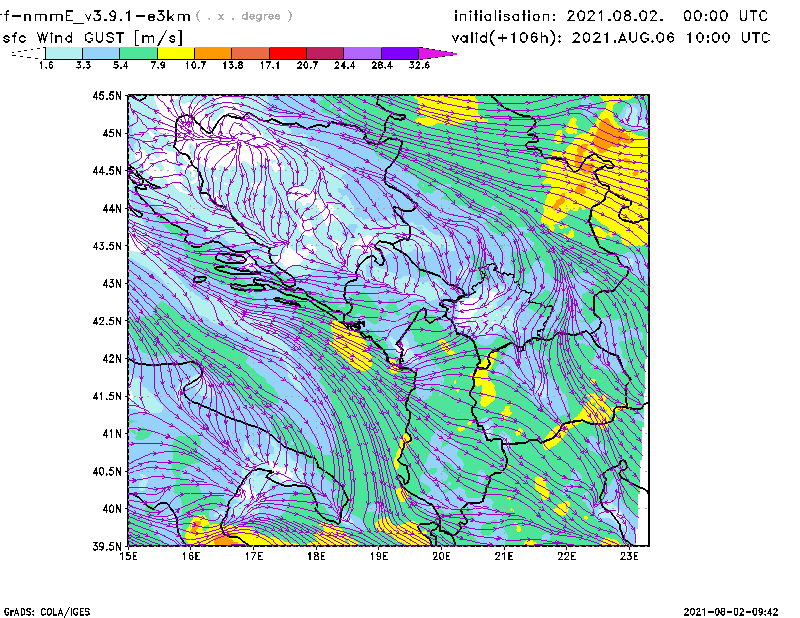Click the legend value 24.4
800x618 pixels.
point(344,65)
